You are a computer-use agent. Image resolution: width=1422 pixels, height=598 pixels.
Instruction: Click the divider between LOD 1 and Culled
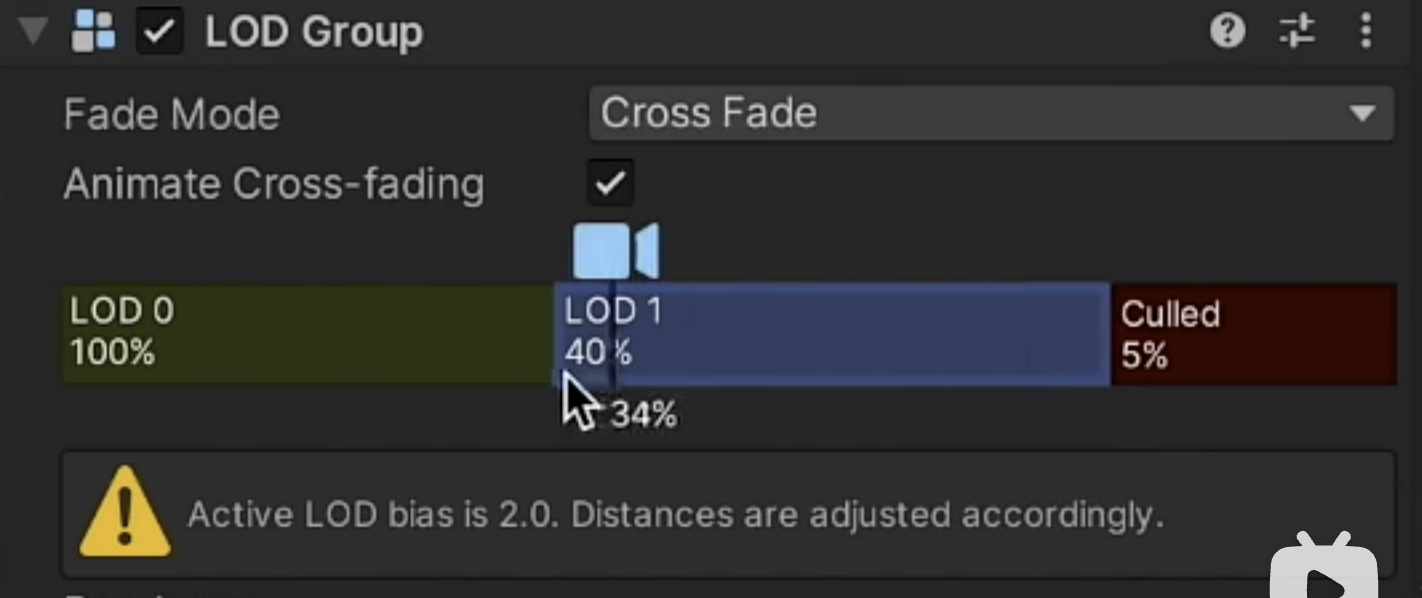pos(1111,334)
